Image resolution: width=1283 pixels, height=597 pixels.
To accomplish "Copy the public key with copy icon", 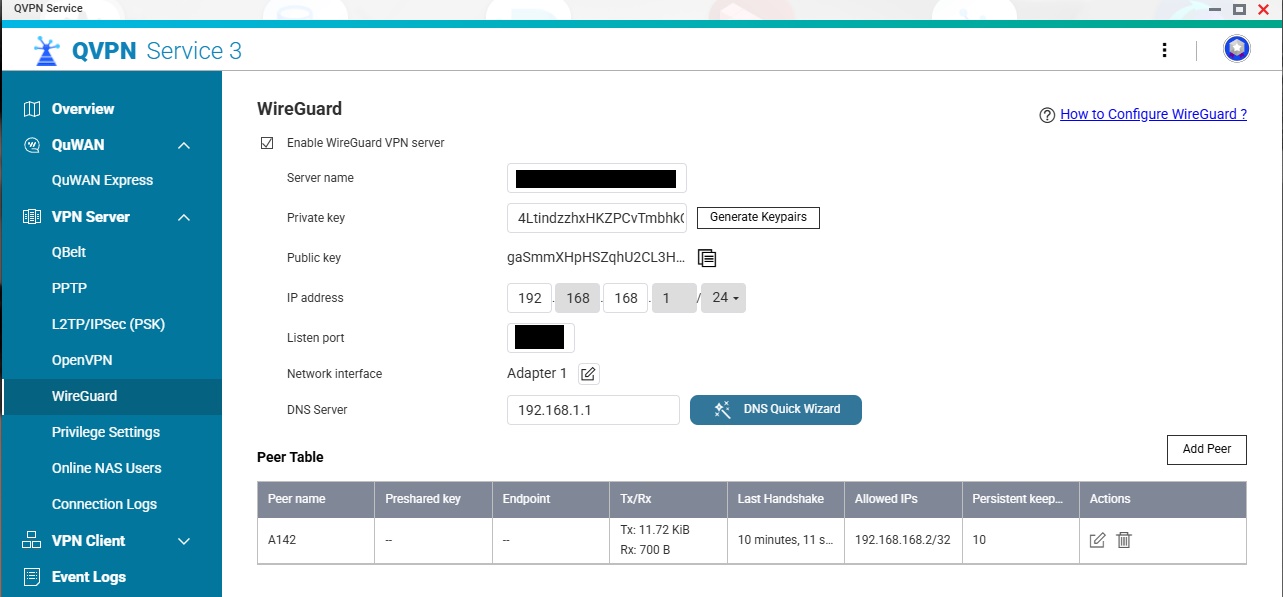I will point(707,258).
